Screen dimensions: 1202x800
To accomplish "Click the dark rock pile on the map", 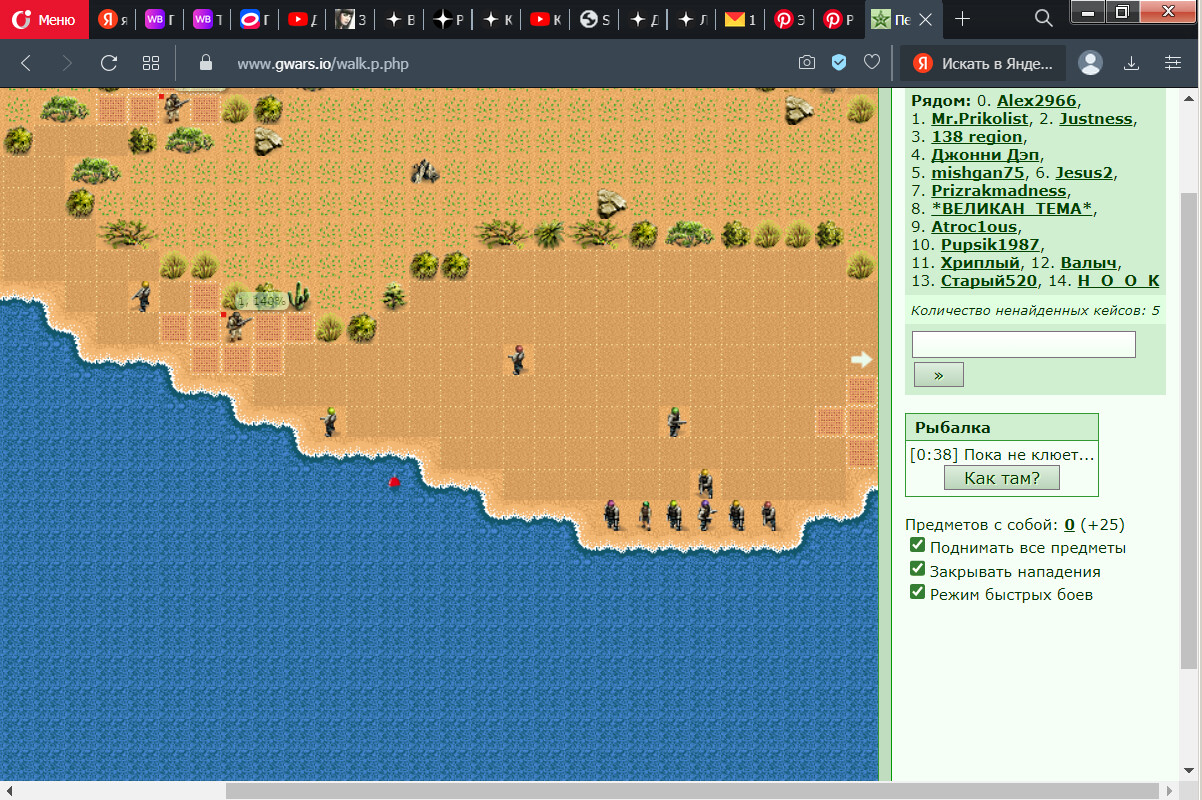I will coord(425,171).
